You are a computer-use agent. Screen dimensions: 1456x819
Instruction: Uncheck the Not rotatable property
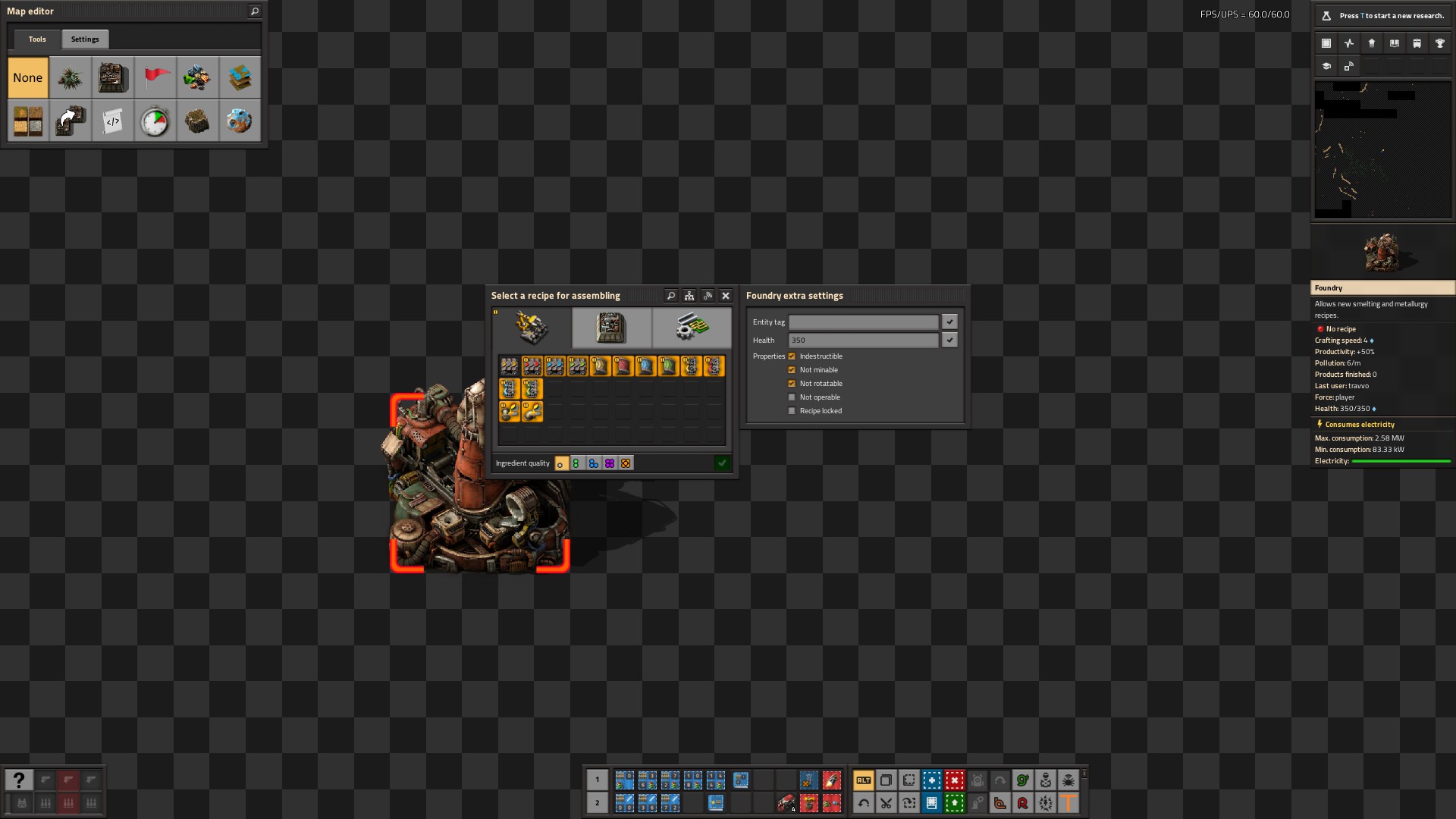point(792,384)
